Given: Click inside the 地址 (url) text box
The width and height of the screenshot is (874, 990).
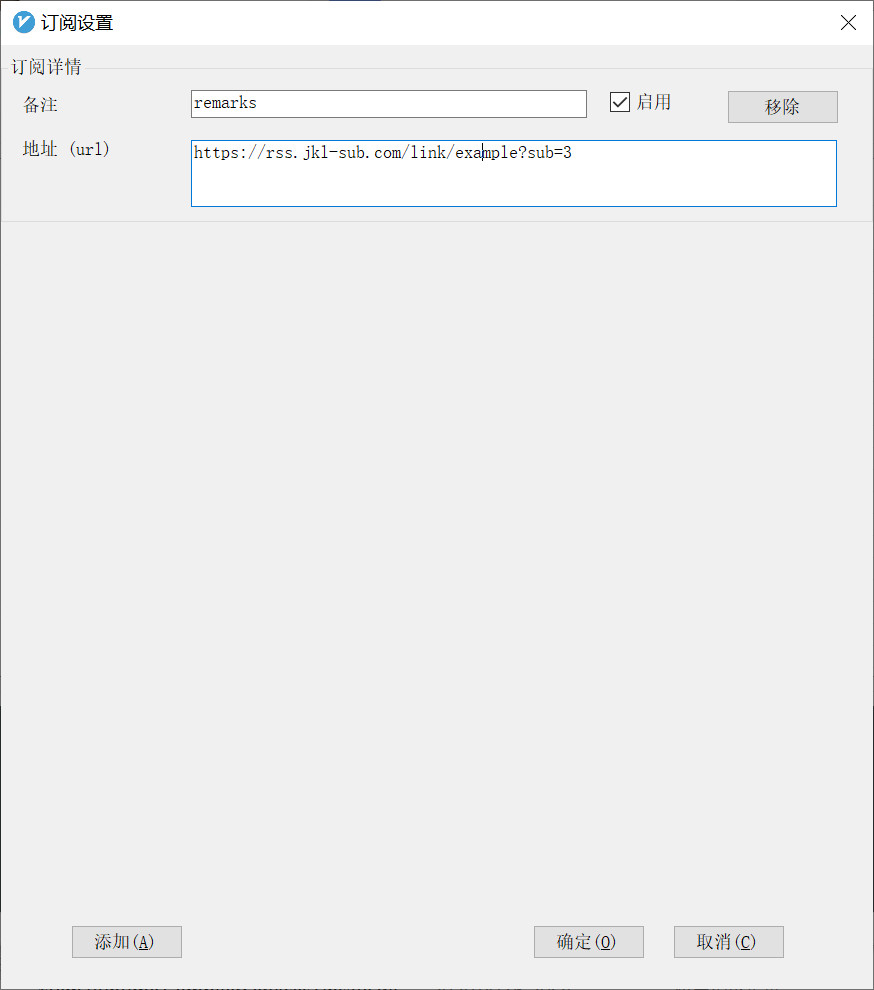Looking at the screenshot, I should coord(513,173).
